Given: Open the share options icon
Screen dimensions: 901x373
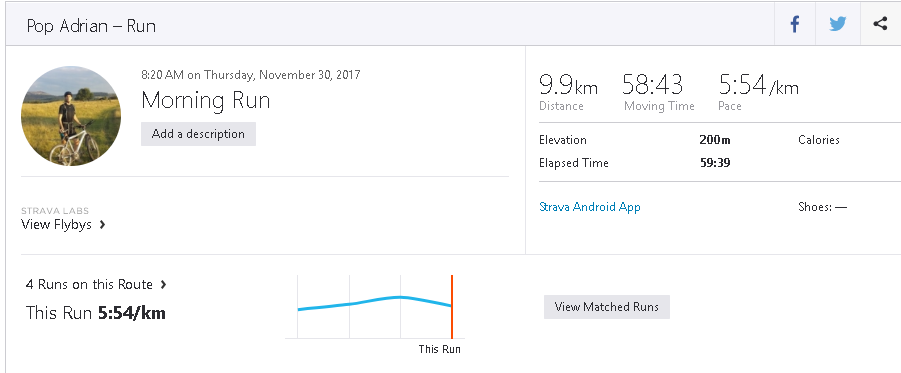Looking at the screenshot, I should 880,24.
